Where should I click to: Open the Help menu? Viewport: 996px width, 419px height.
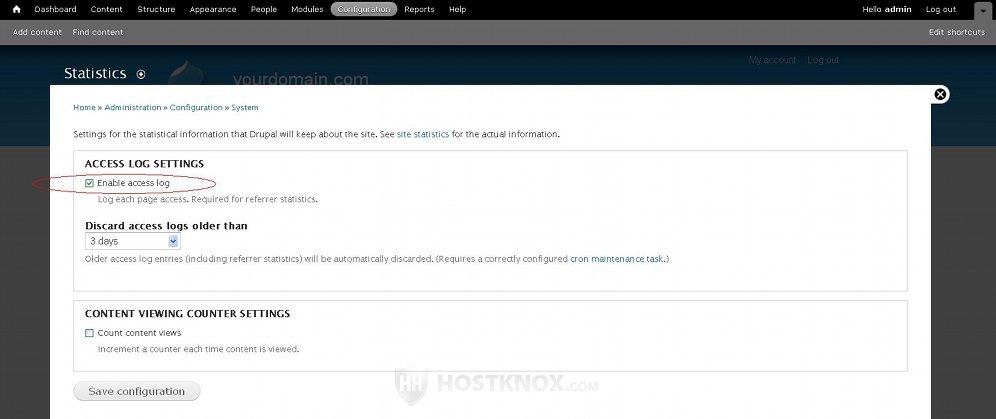pyautogui.click(x=457, y=10)
